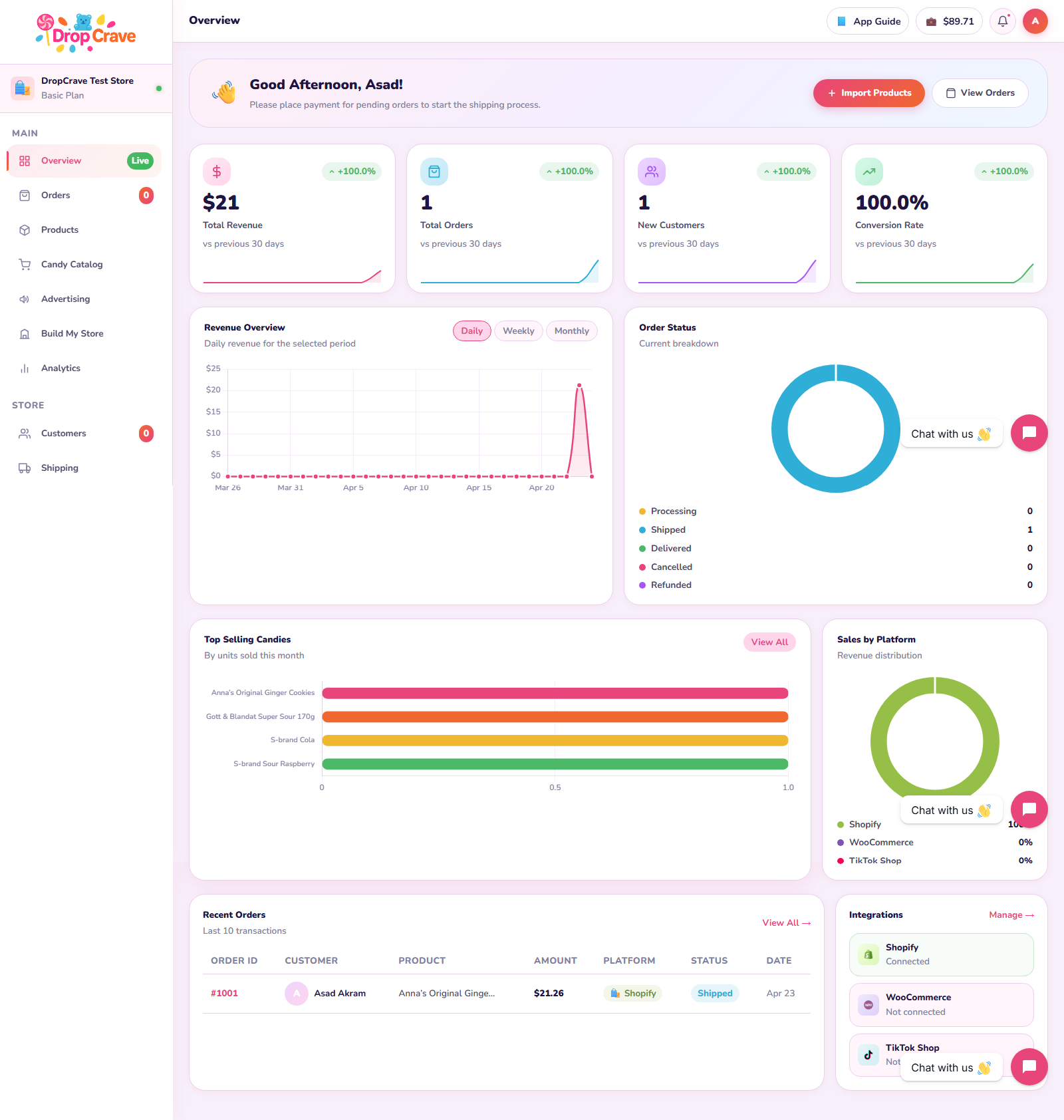Click the View Orders button
Screen dimensions: 1064x1120
980,93
